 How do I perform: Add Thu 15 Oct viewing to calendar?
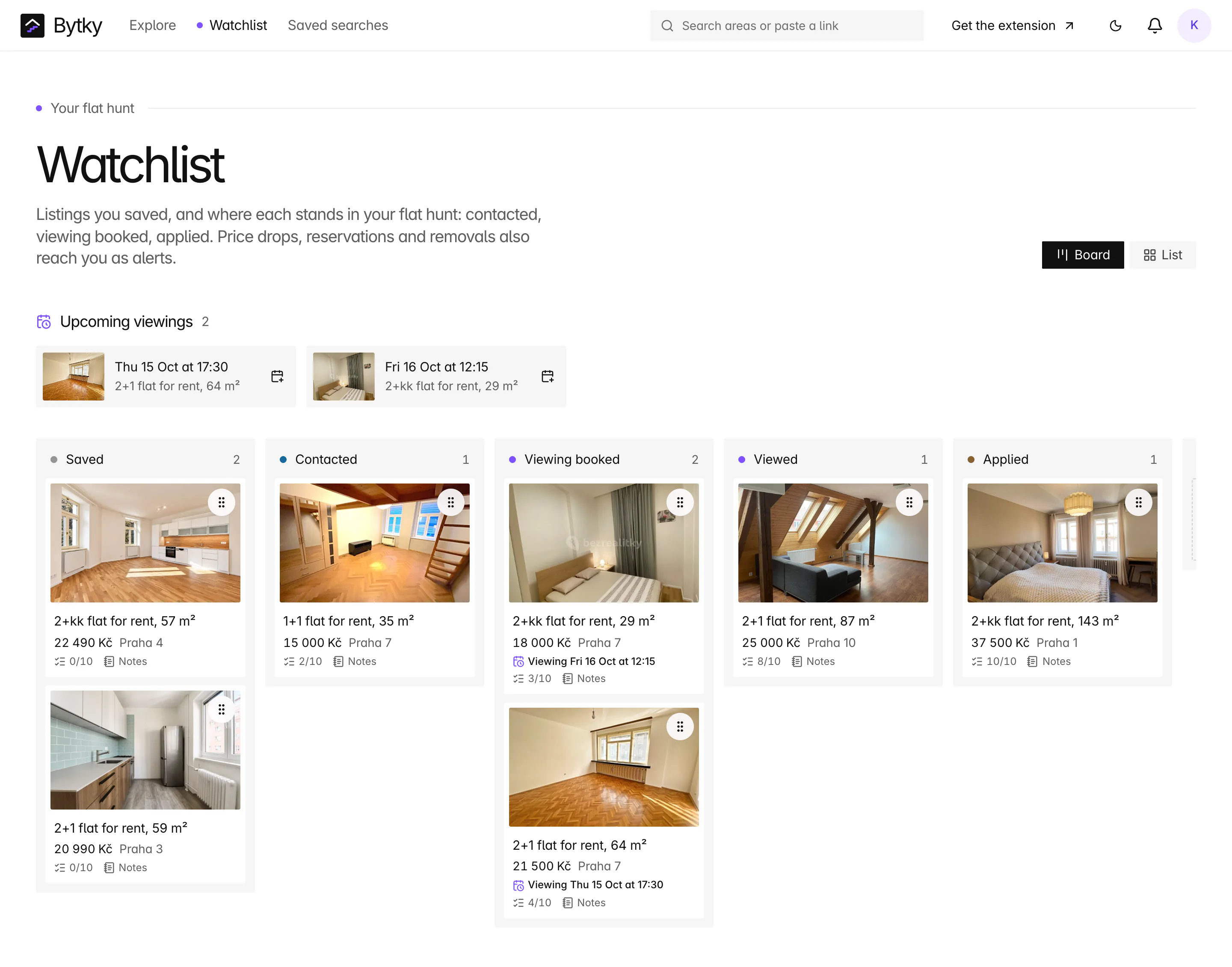[x=277, y=377]
